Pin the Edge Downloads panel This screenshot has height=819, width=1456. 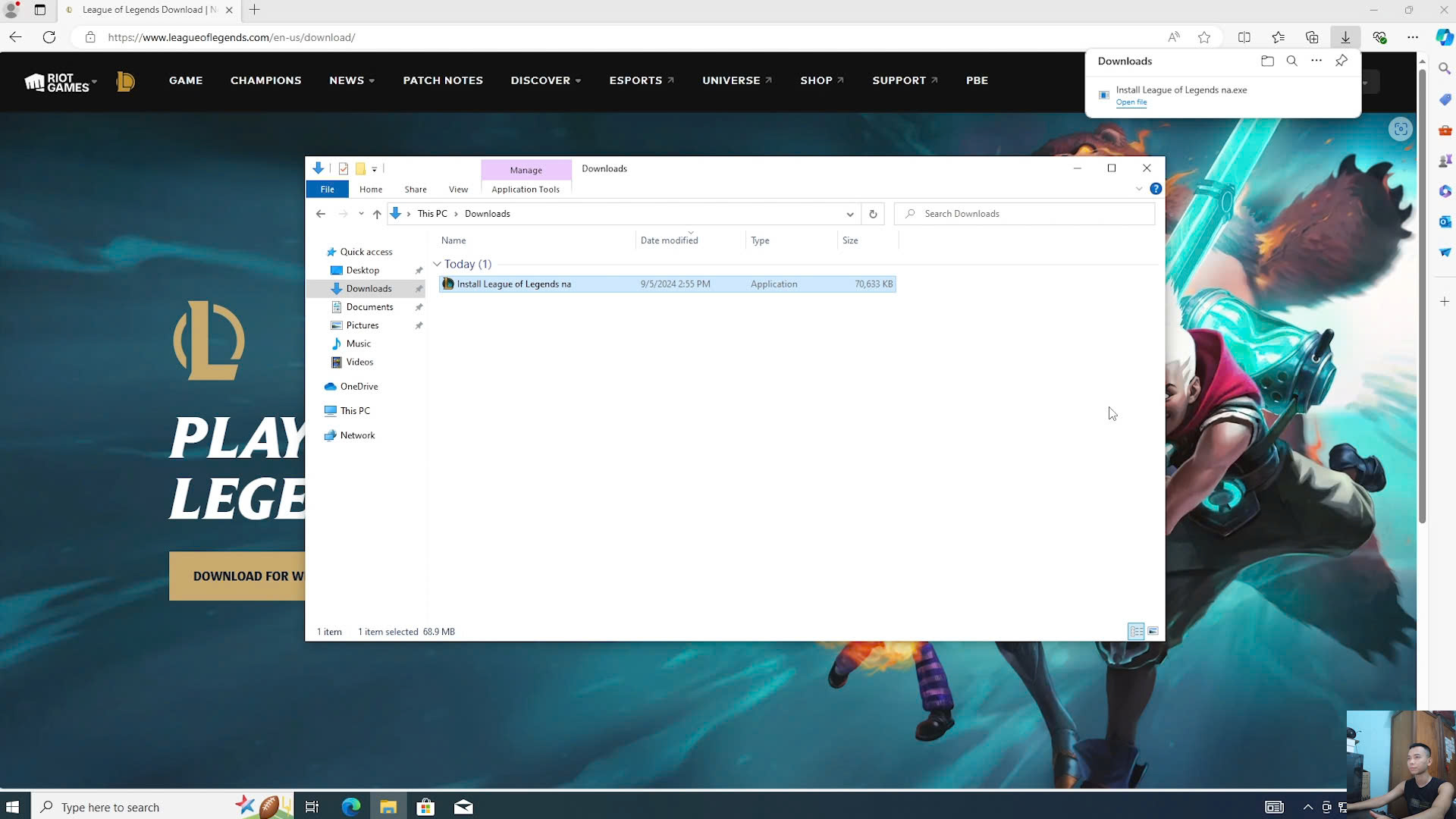[1341, 61]
